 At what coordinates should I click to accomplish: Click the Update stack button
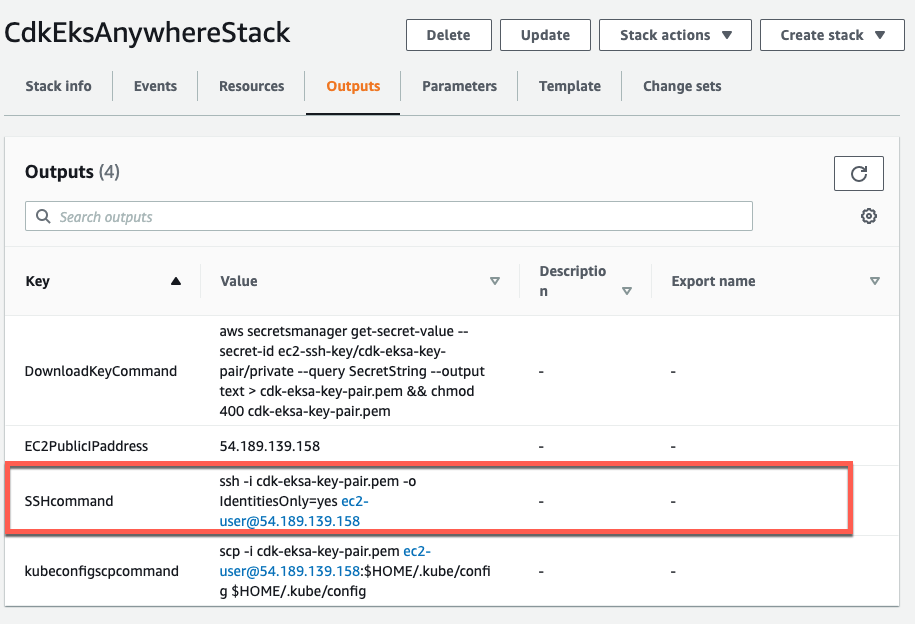(x=545, y=35)
